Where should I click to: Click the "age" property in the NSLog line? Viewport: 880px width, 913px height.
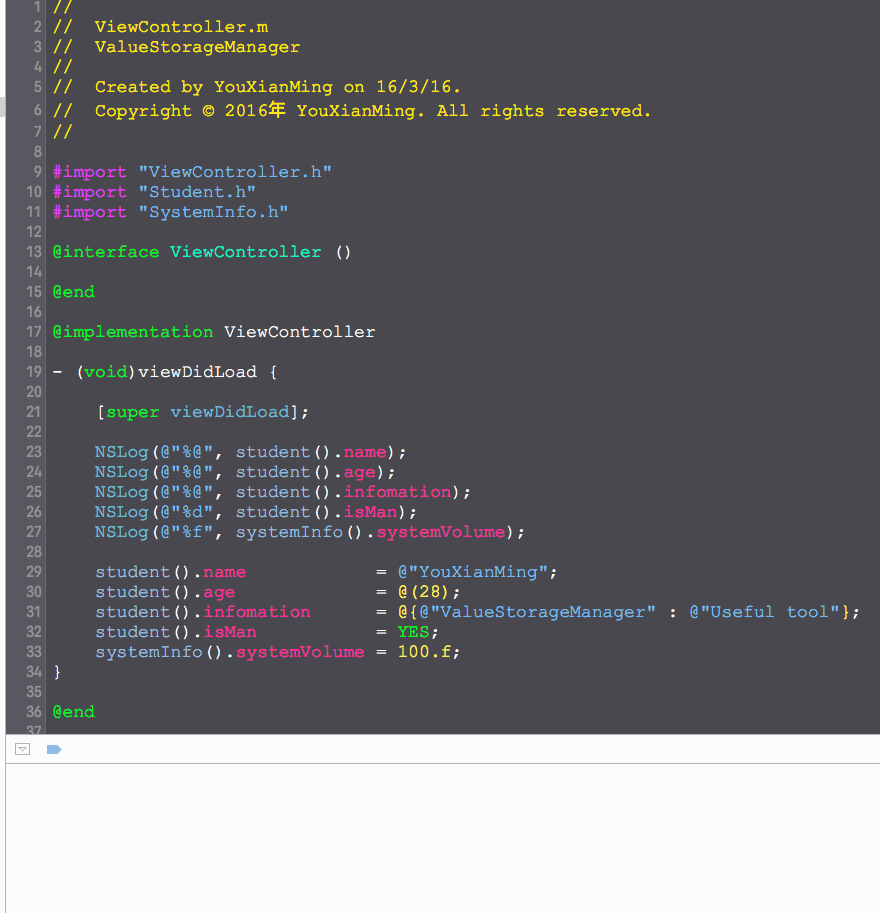point(360,472)
